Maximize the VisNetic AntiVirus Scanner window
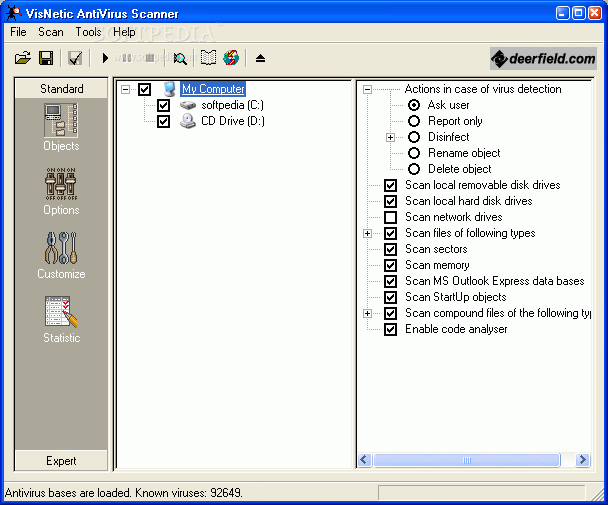Viewport: 608px width, 505px height. coord(579,13)
